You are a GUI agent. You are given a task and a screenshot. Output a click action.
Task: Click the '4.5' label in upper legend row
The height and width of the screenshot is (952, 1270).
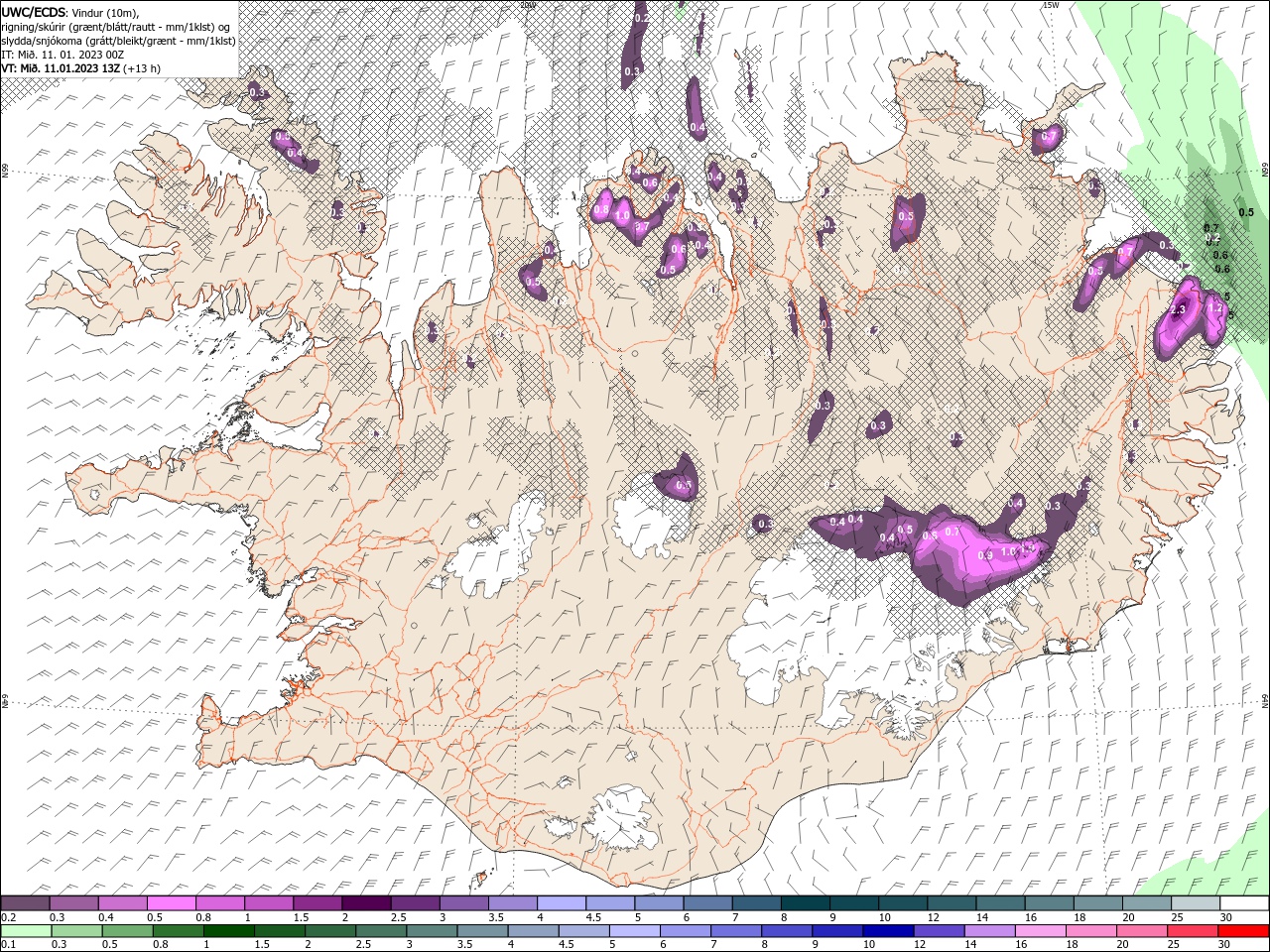(593, 917)
